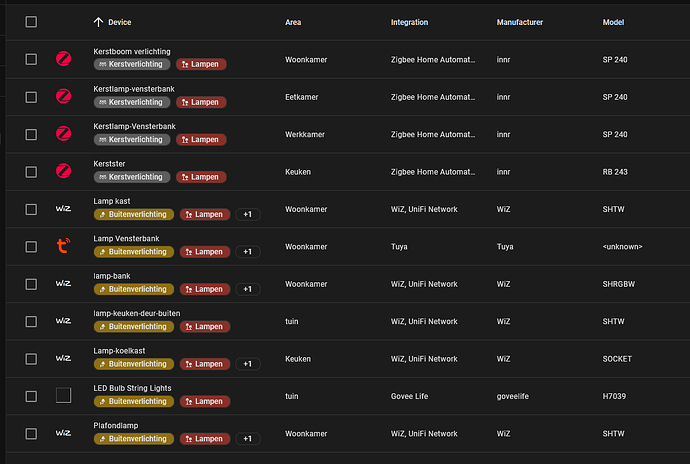Screen dimensions: 690x464
Task: Select the Lamp Vensterbank row checkbox
Action: (31, 245)
